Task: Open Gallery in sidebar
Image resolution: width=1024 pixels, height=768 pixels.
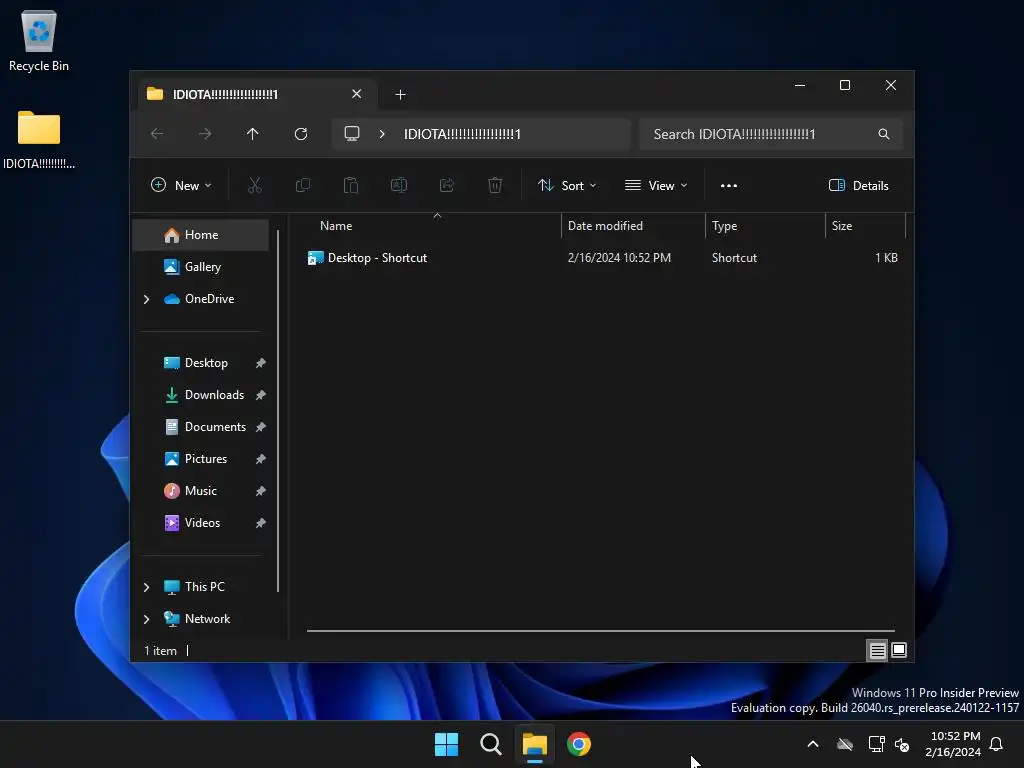Action: (200, 267)
